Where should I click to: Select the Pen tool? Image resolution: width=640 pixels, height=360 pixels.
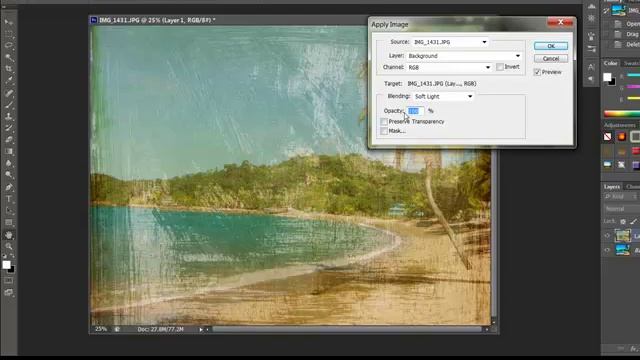9,187
